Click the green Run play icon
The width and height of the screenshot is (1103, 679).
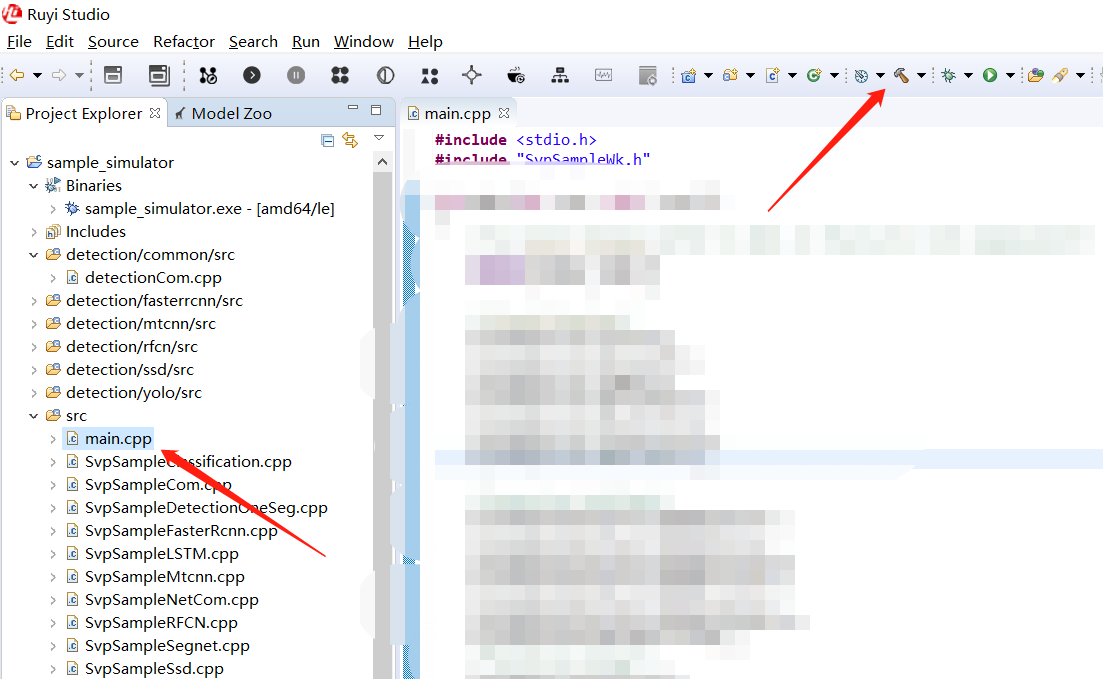click(x=990, y=75)
